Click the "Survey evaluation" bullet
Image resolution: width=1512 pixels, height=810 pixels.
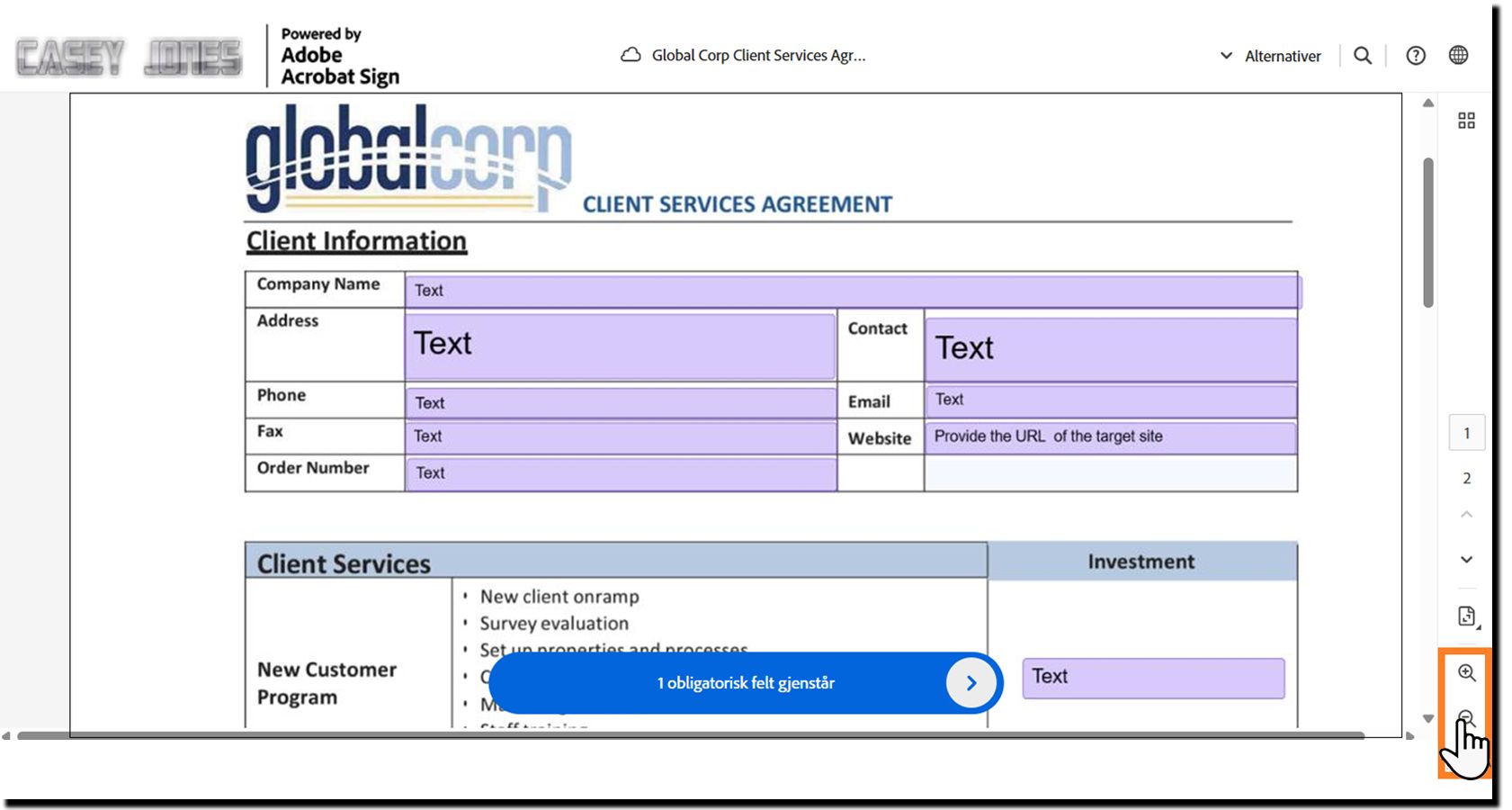click(x=554, y=624)
